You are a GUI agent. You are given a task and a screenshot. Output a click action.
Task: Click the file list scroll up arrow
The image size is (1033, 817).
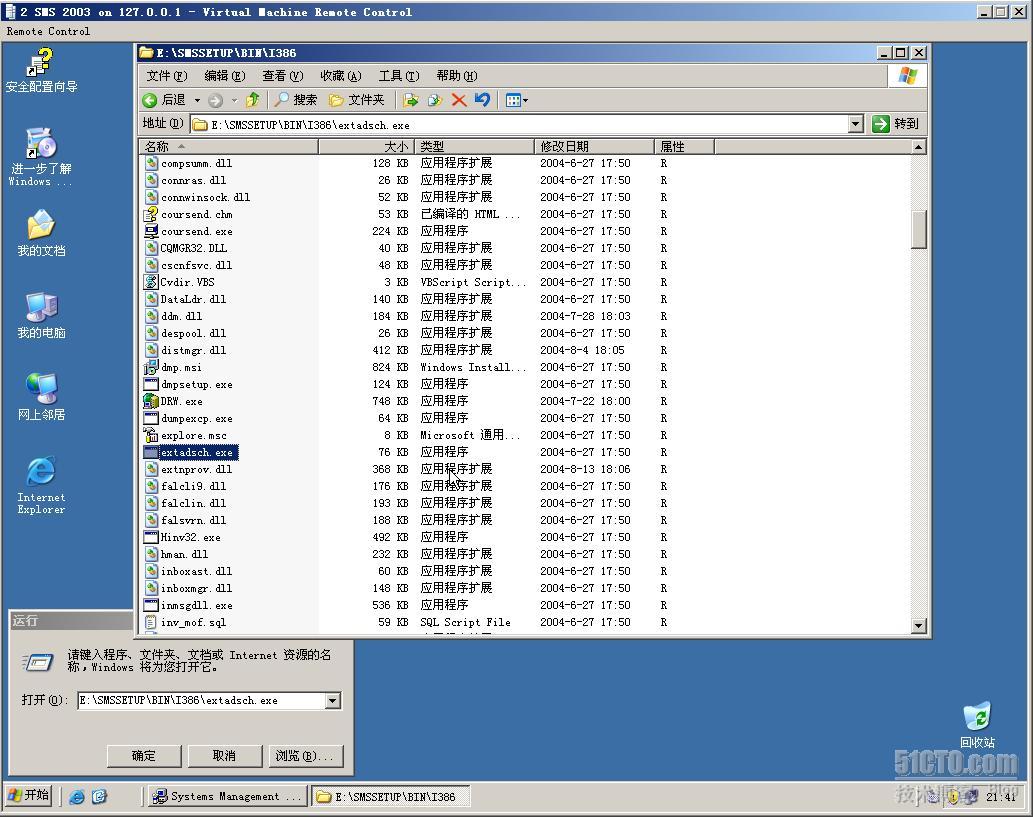(x=918, y=147)
